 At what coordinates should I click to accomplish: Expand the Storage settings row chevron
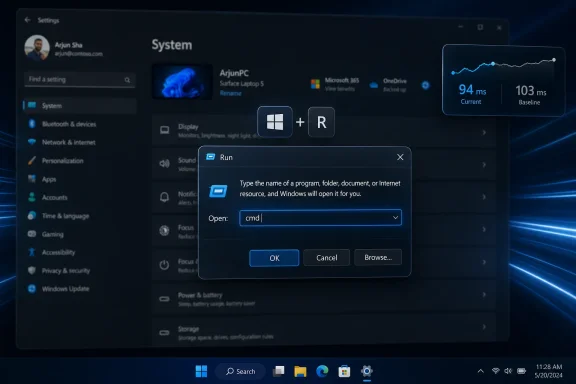484,327
